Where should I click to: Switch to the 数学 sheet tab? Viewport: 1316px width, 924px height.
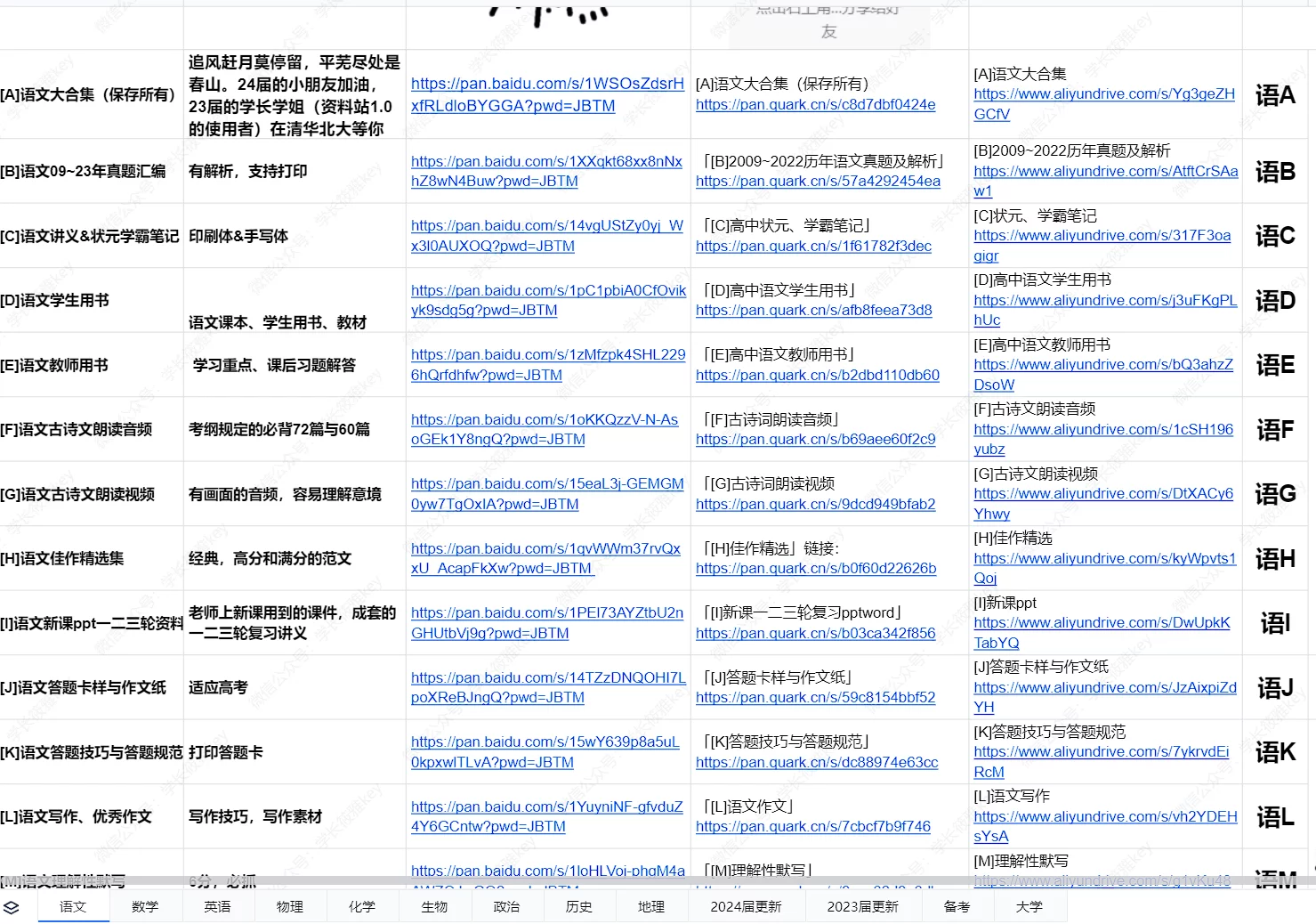click(x=145, y=907)
